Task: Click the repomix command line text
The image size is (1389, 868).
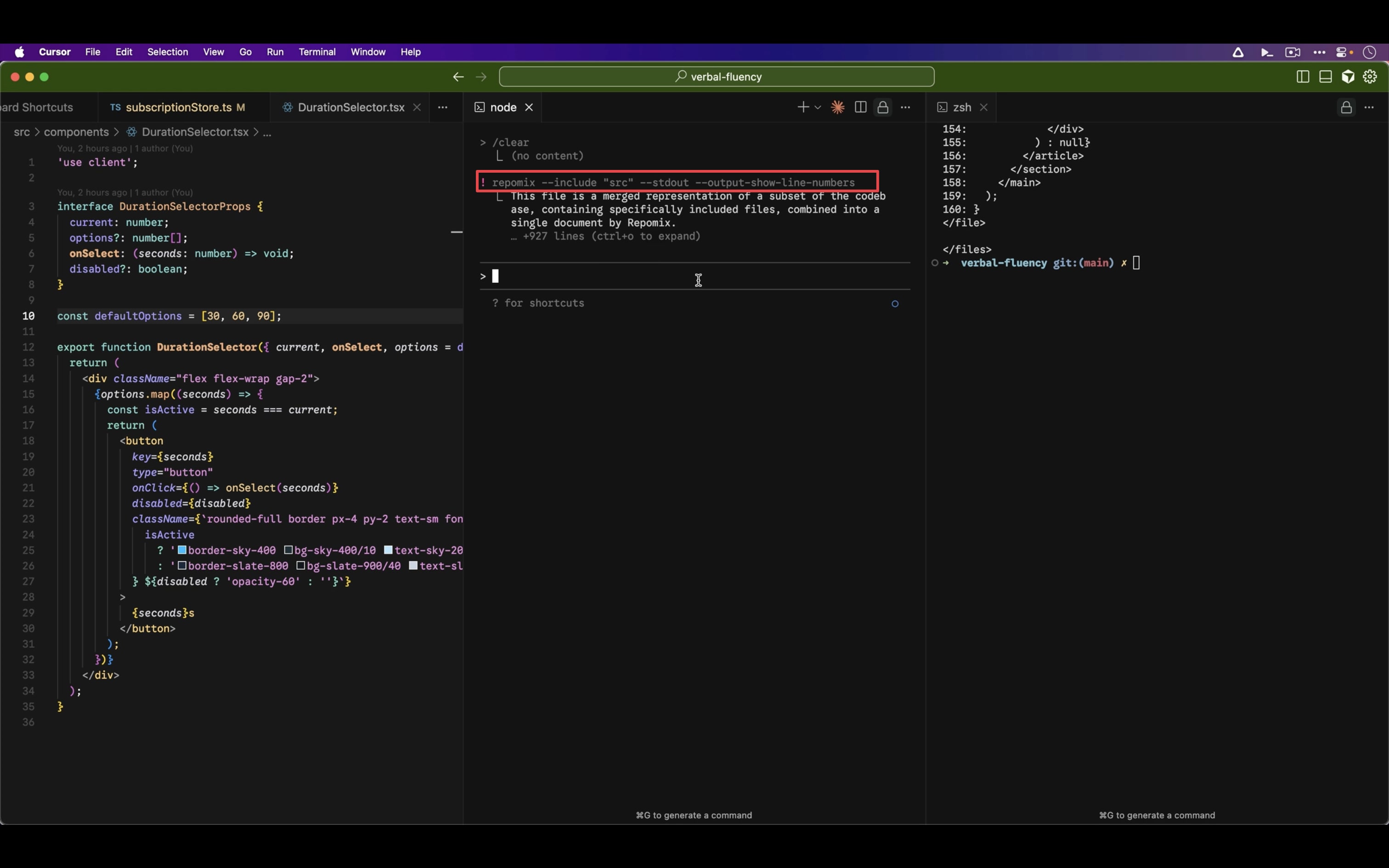Action: pos(673,183)
